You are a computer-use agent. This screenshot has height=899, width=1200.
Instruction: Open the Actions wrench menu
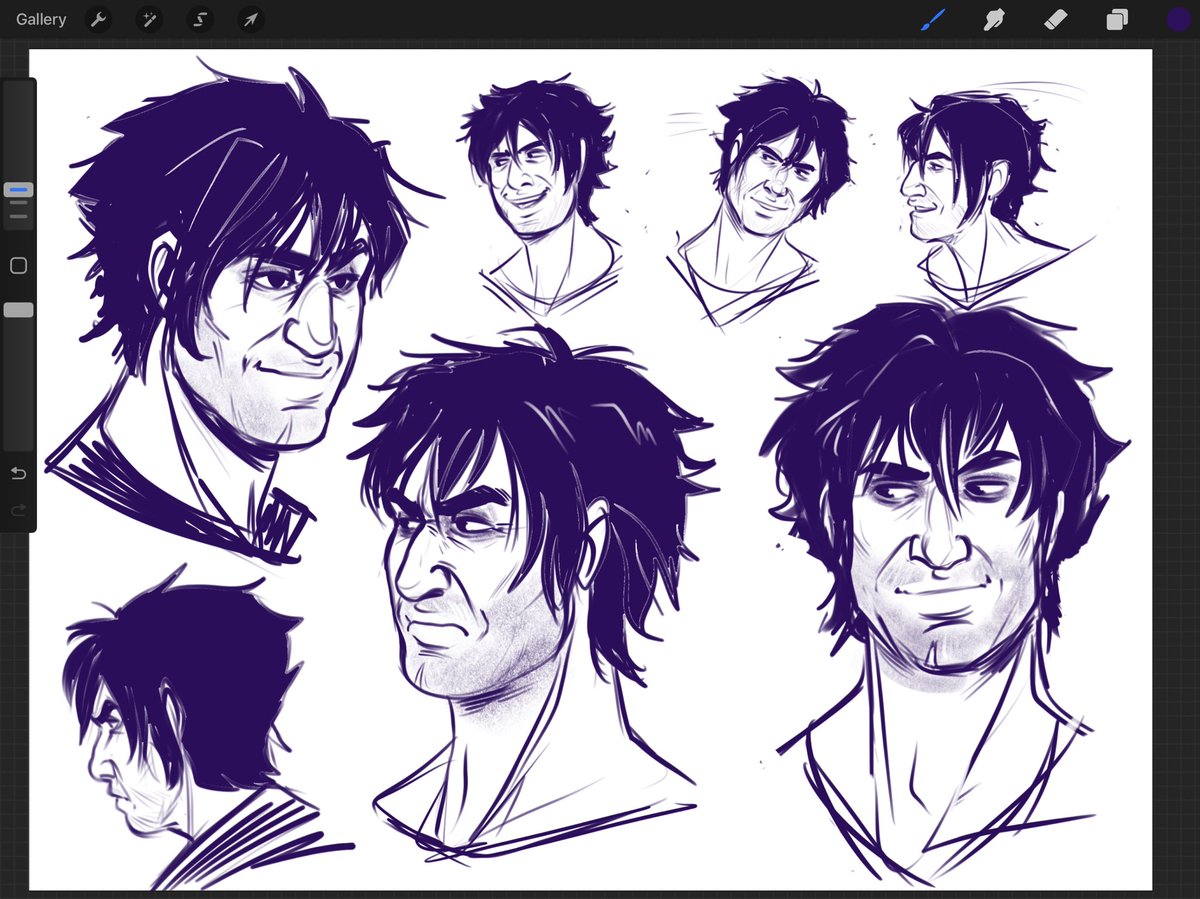coord(98,19)
